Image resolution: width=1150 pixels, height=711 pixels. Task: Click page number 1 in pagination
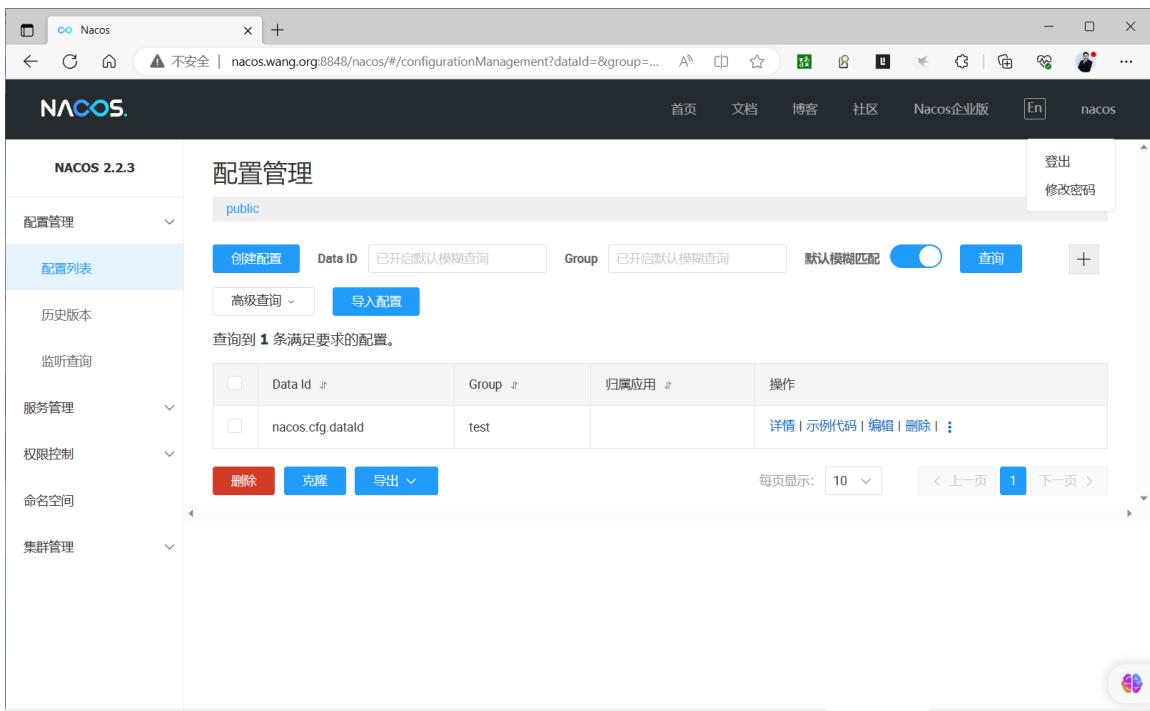[1013, 481]
